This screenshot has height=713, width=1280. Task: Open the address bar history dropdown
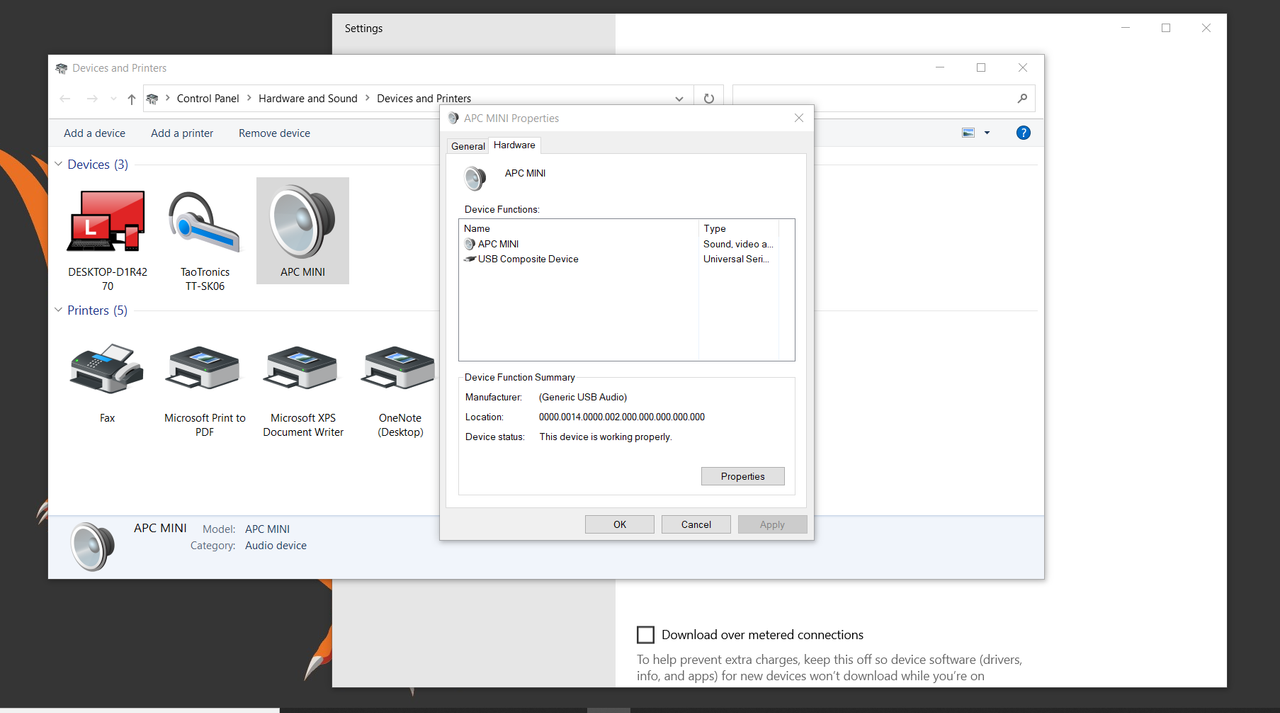[679, 99]
